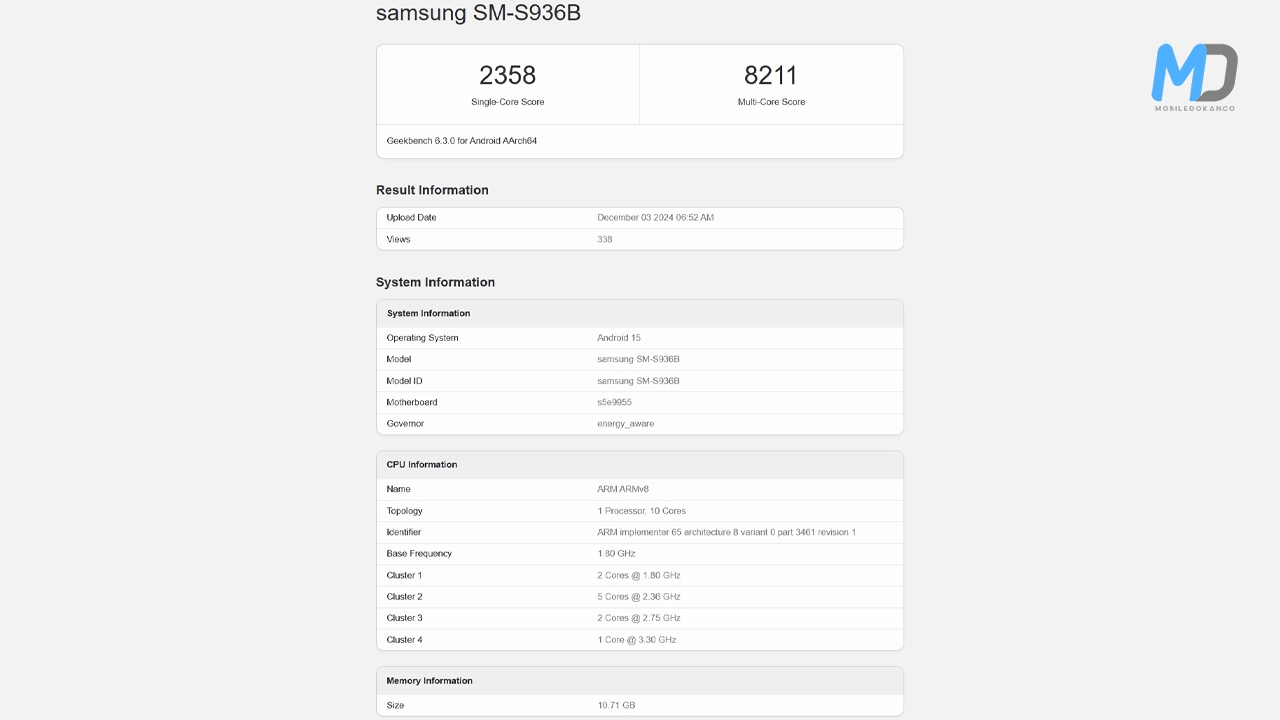The height and width of the screenshot is (720, 1280).
Task: Click the CPU Information table header
Action: pyautogui.click(x=422, y=465)
